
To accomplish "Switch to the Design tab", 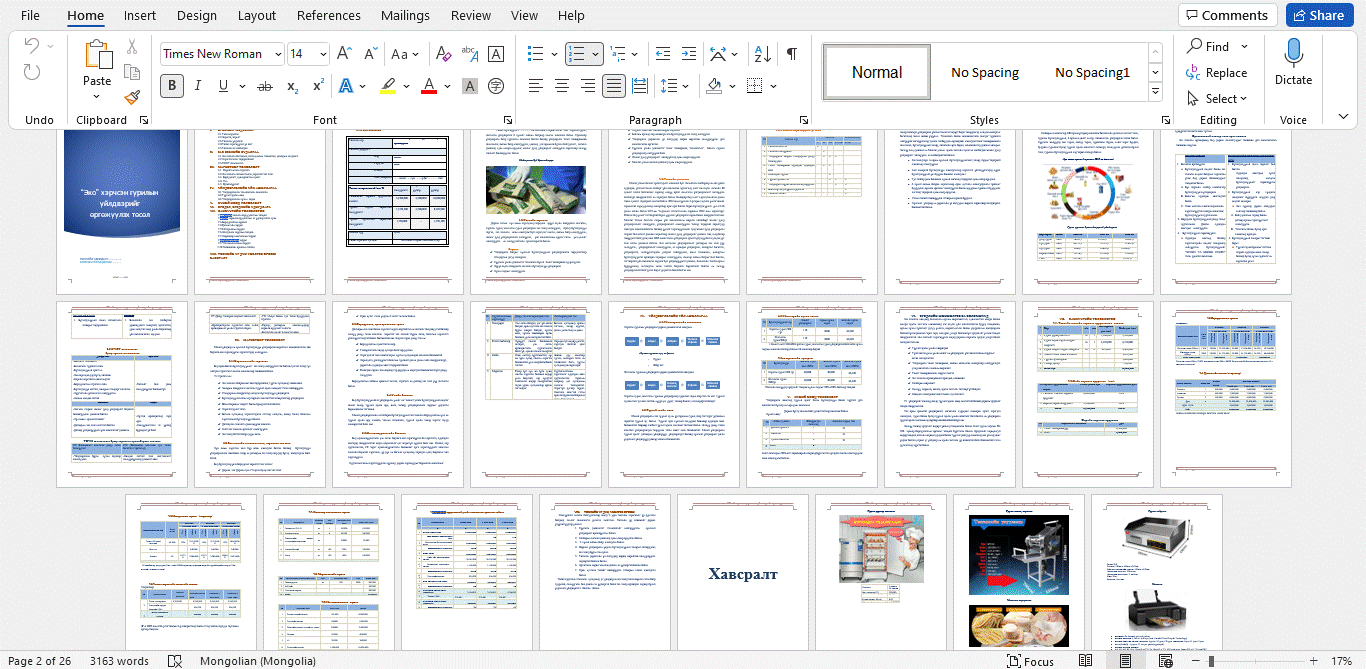I will [197, 15].
